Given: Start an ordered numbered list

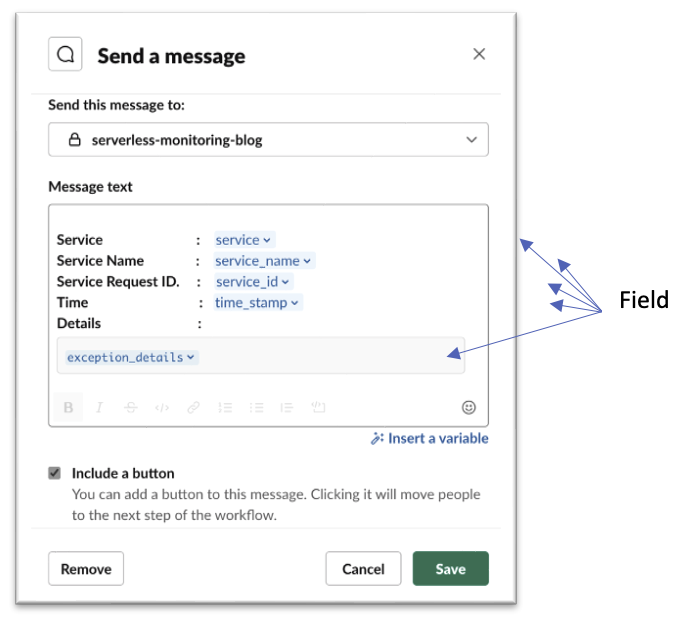Looking at the screenshot, I should click(225, 408).
